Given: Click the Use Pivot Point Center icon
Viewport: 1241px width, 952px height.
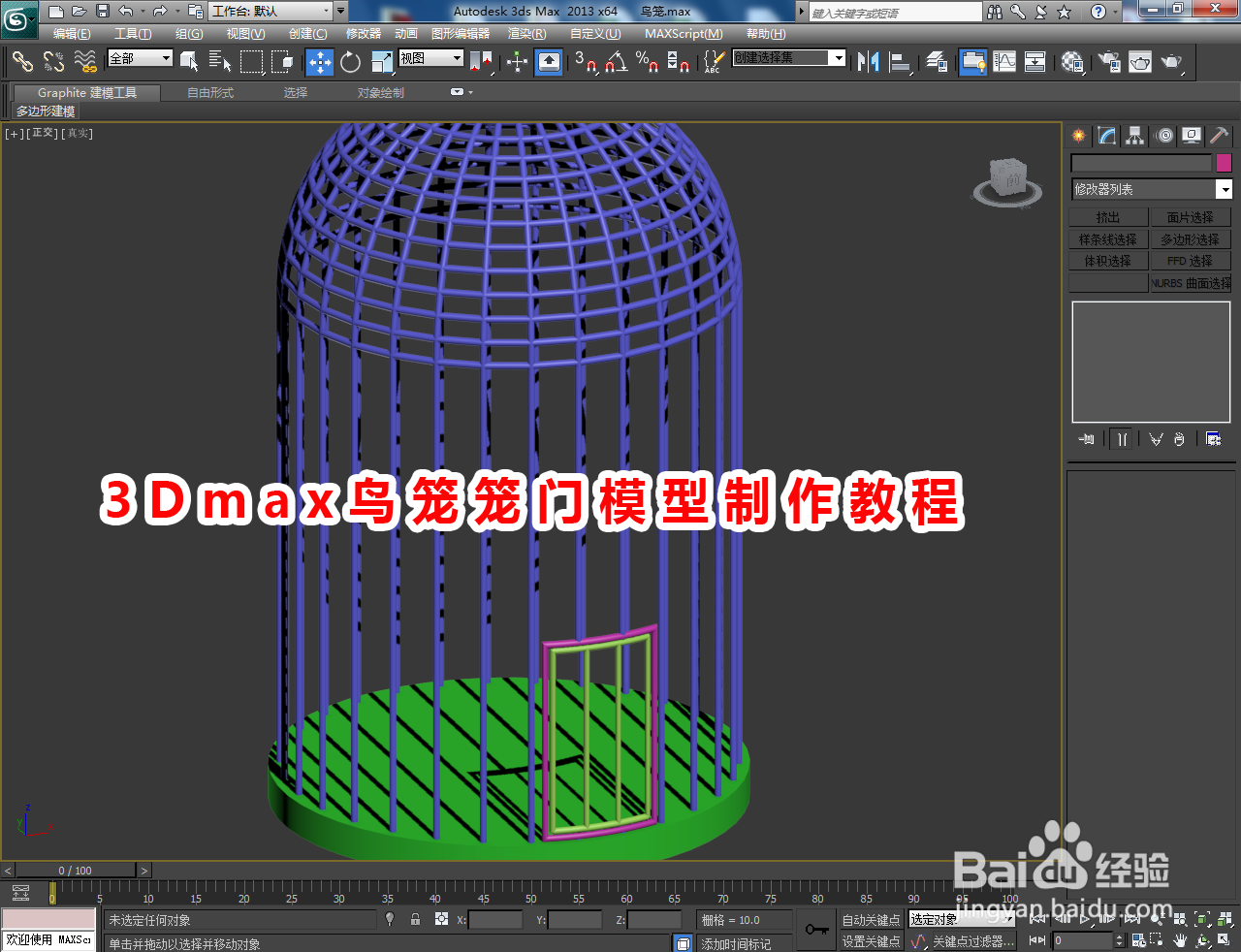Looking at the screenshot, I should coord(481,62).
